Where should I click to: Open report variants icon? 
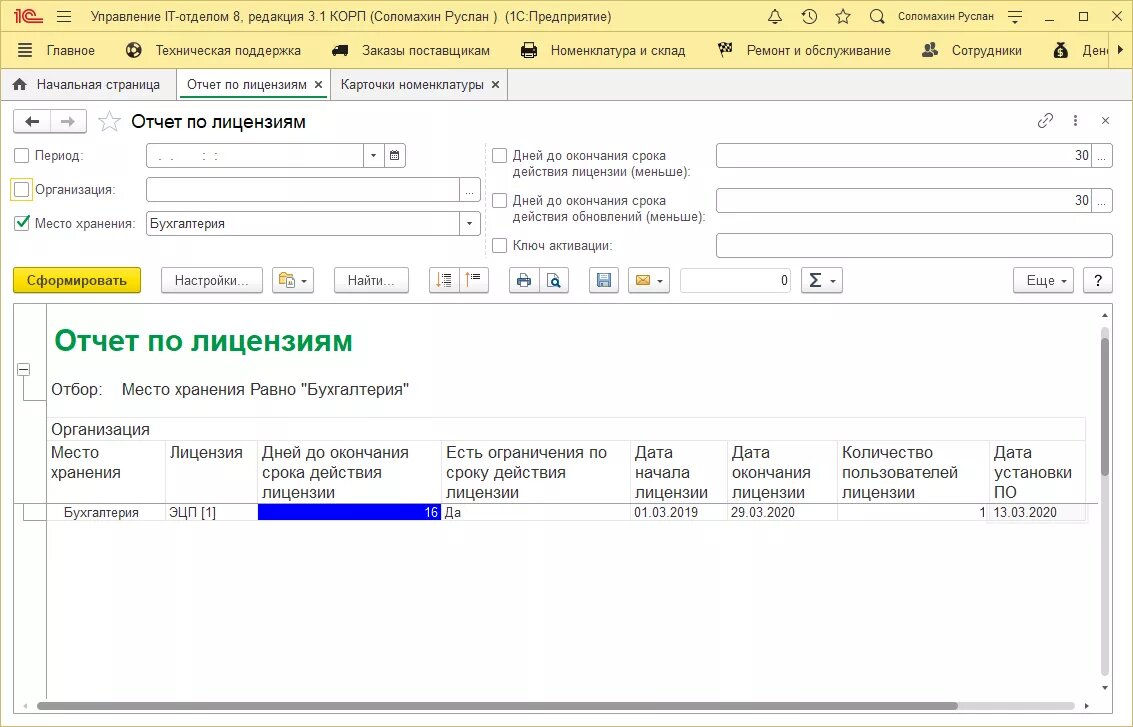tap(293, 280)
